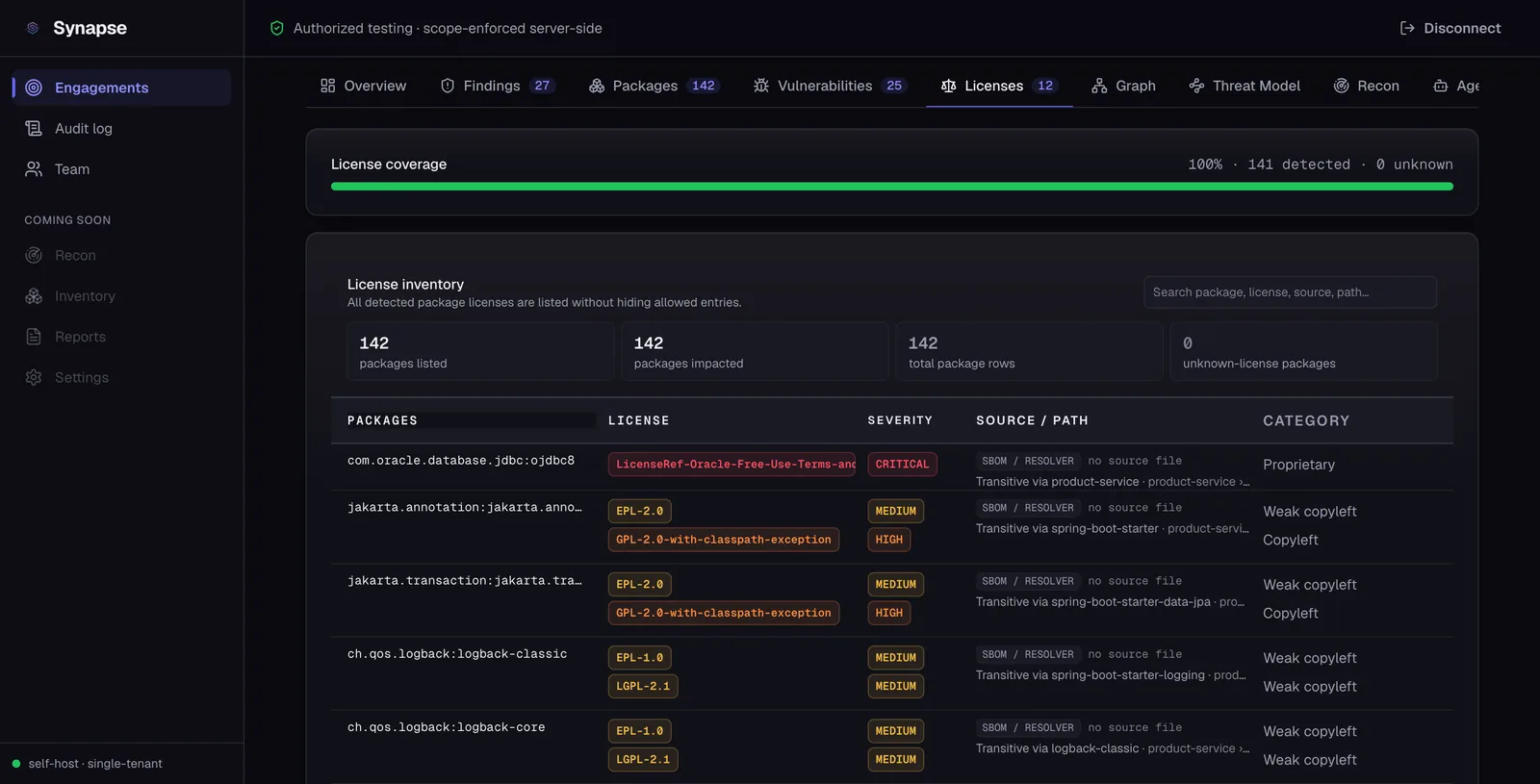Go to the Vulnerabilities tab

click(831, 86)
